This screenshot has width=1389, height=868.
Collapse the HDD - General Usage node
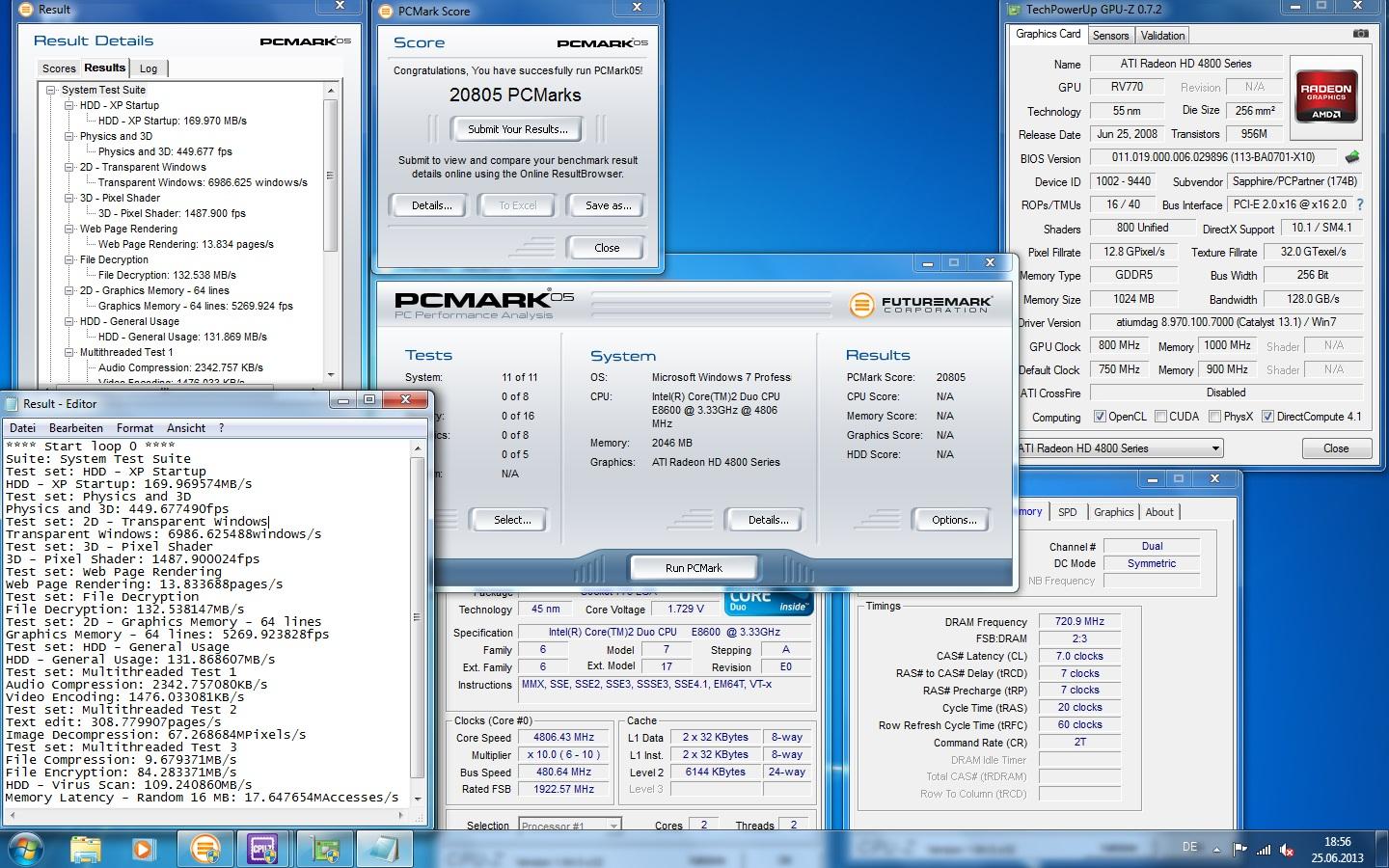[x=69, y=321]
